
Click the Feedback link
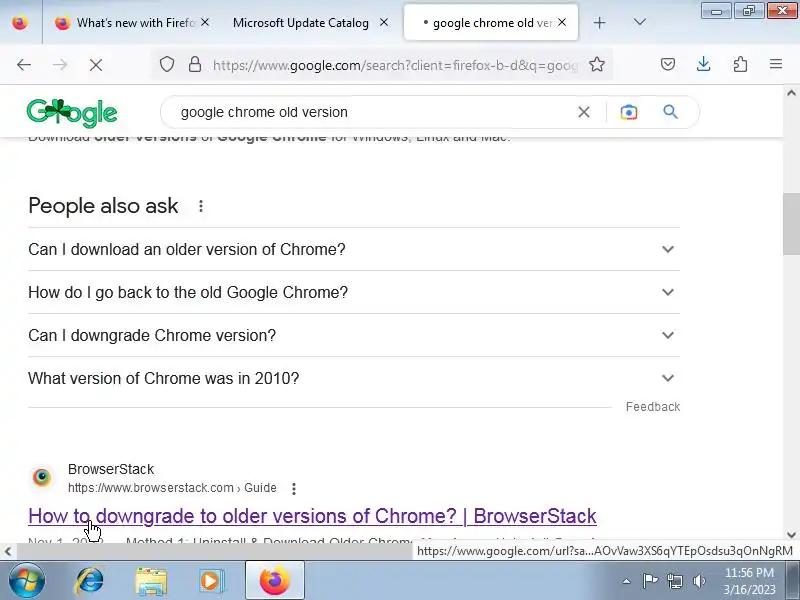tap(653, 407)
